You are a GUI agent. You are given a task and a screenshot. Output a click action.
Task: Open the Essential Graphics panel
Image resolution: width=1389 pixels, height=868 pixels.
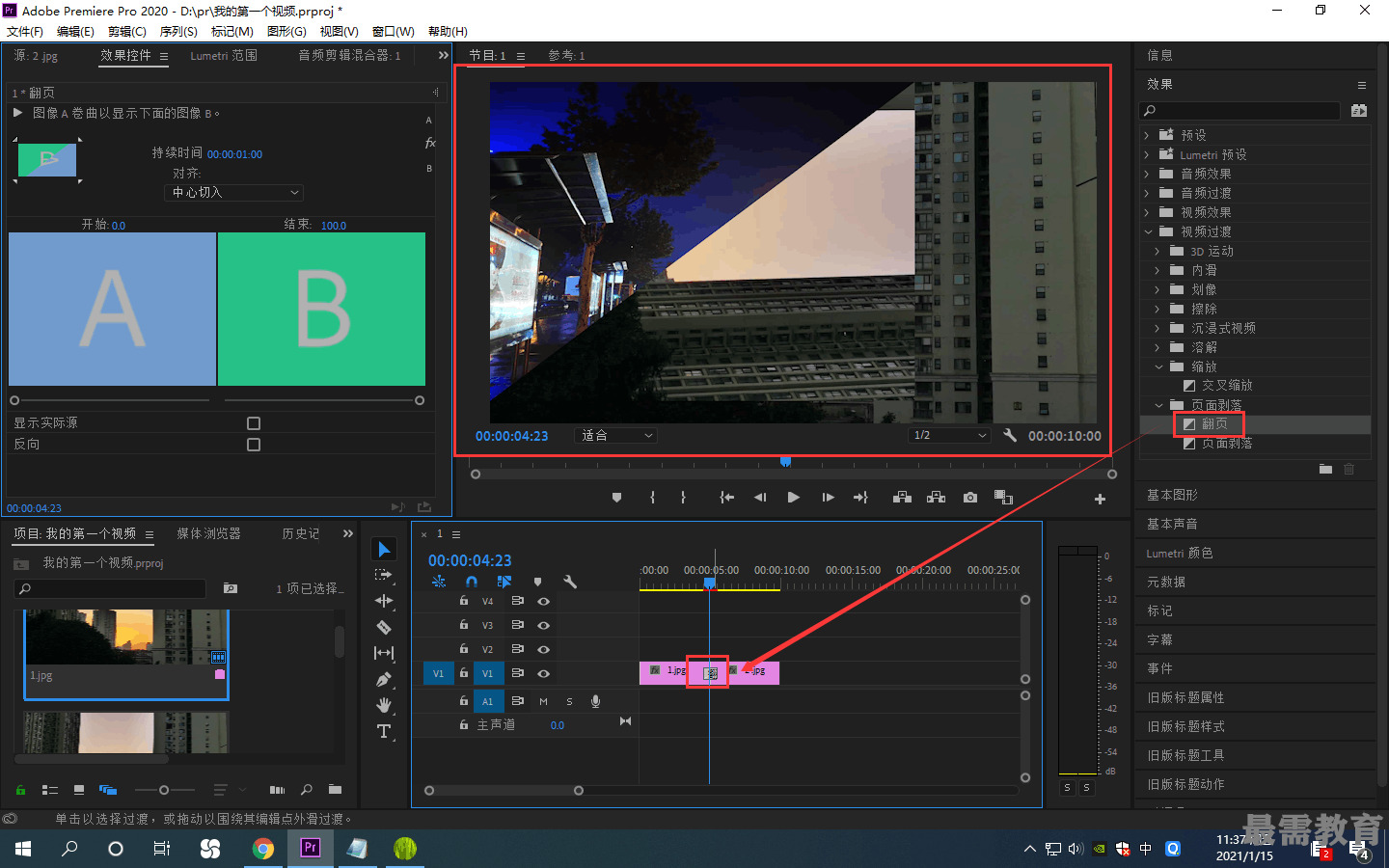[x=1172, y=495]
